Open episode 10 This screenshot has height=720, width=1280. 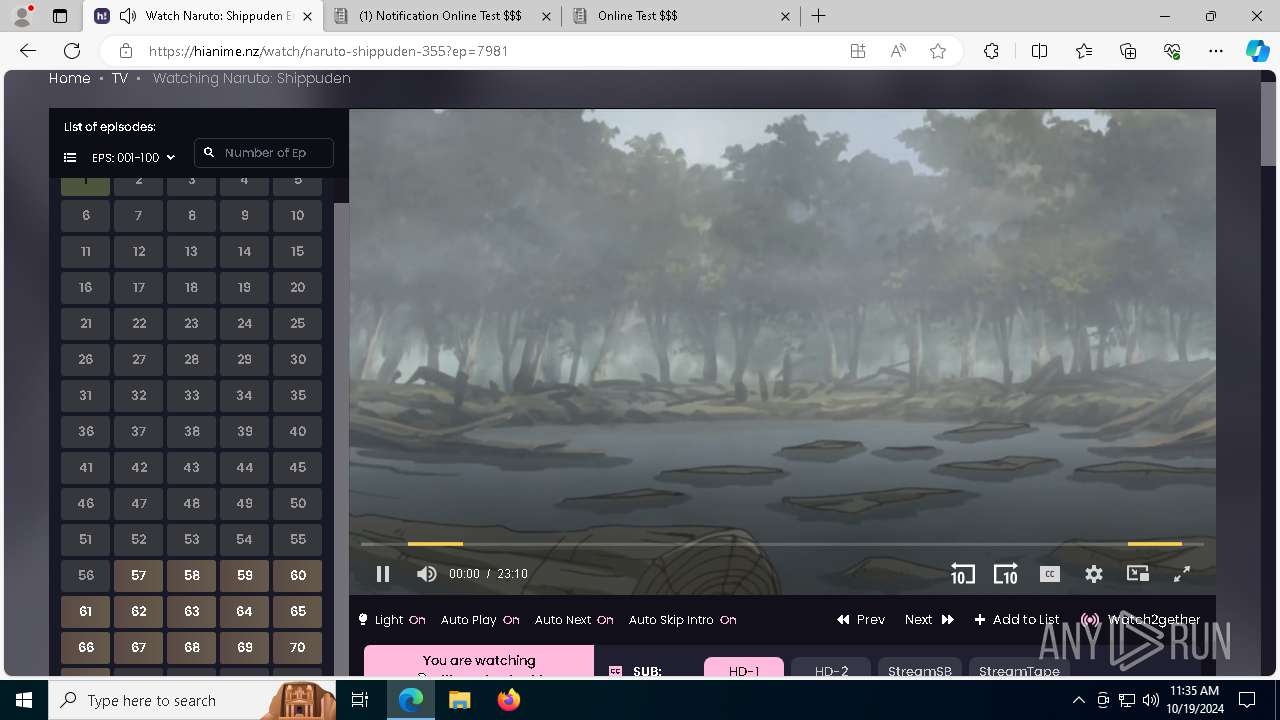point(297,215)
